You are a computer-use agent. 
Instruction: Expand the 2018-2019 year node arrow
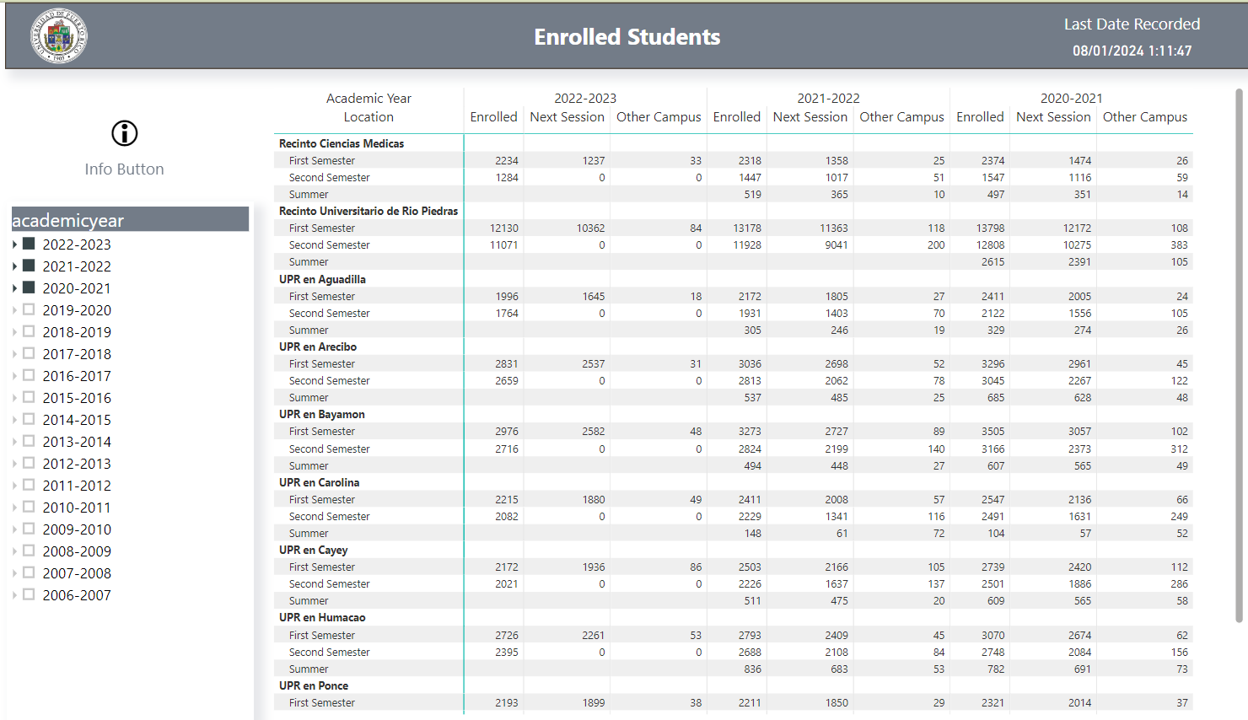(14, 332)
